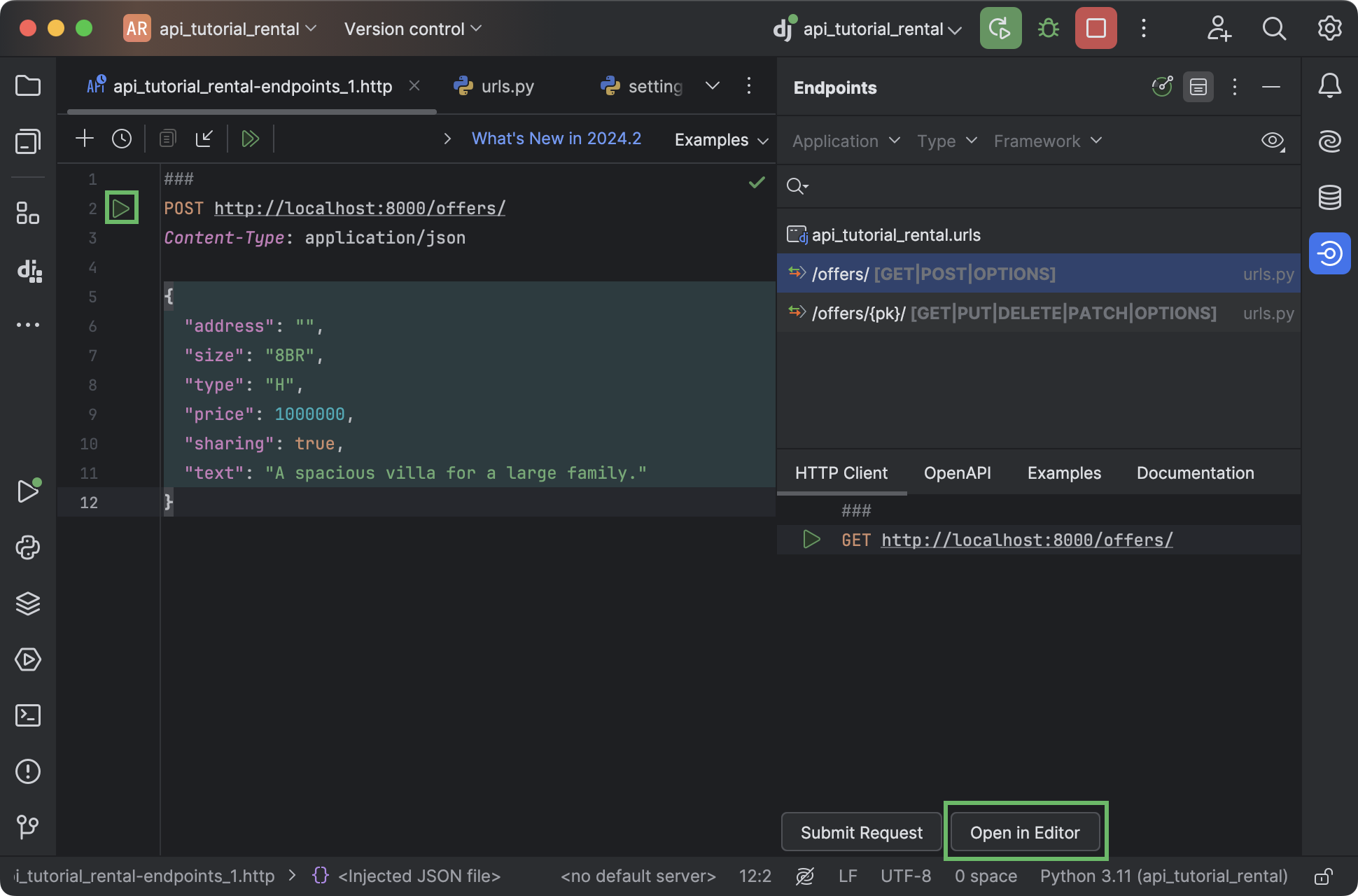The image size is (1358, 896).
Task: Run the POST request from the editor gutter
Action: click(121, 207)
